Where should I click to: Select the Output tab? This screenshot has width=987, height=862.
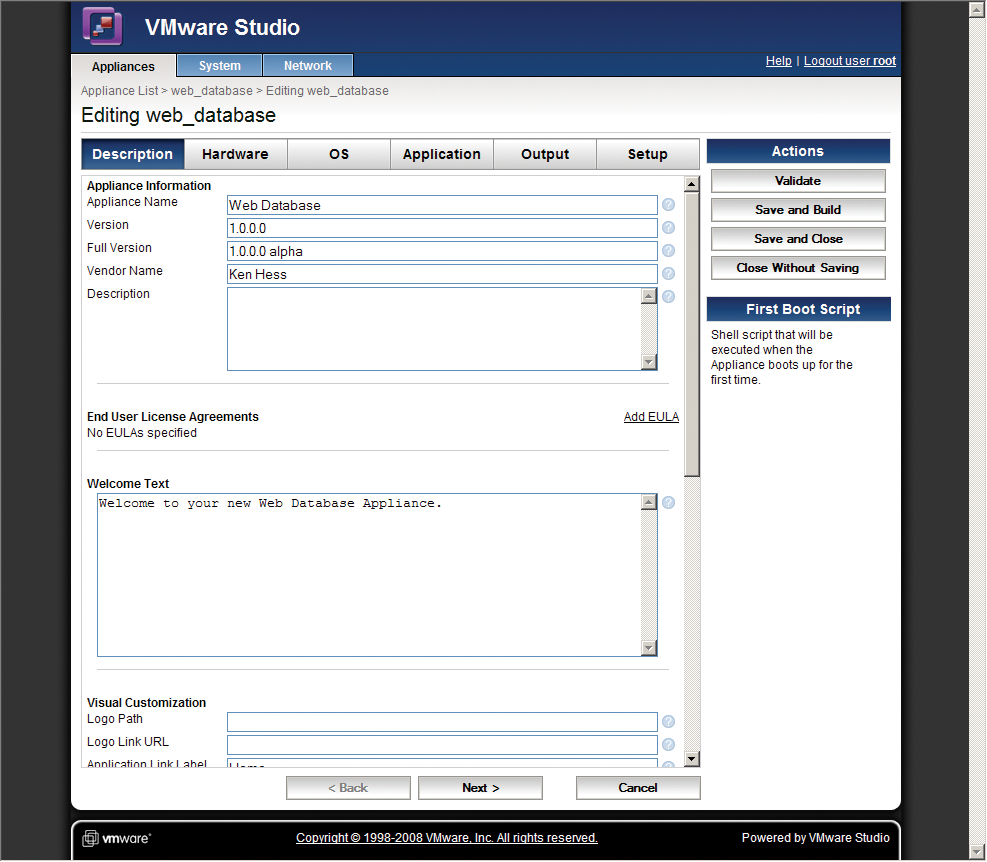coord(545,154)
